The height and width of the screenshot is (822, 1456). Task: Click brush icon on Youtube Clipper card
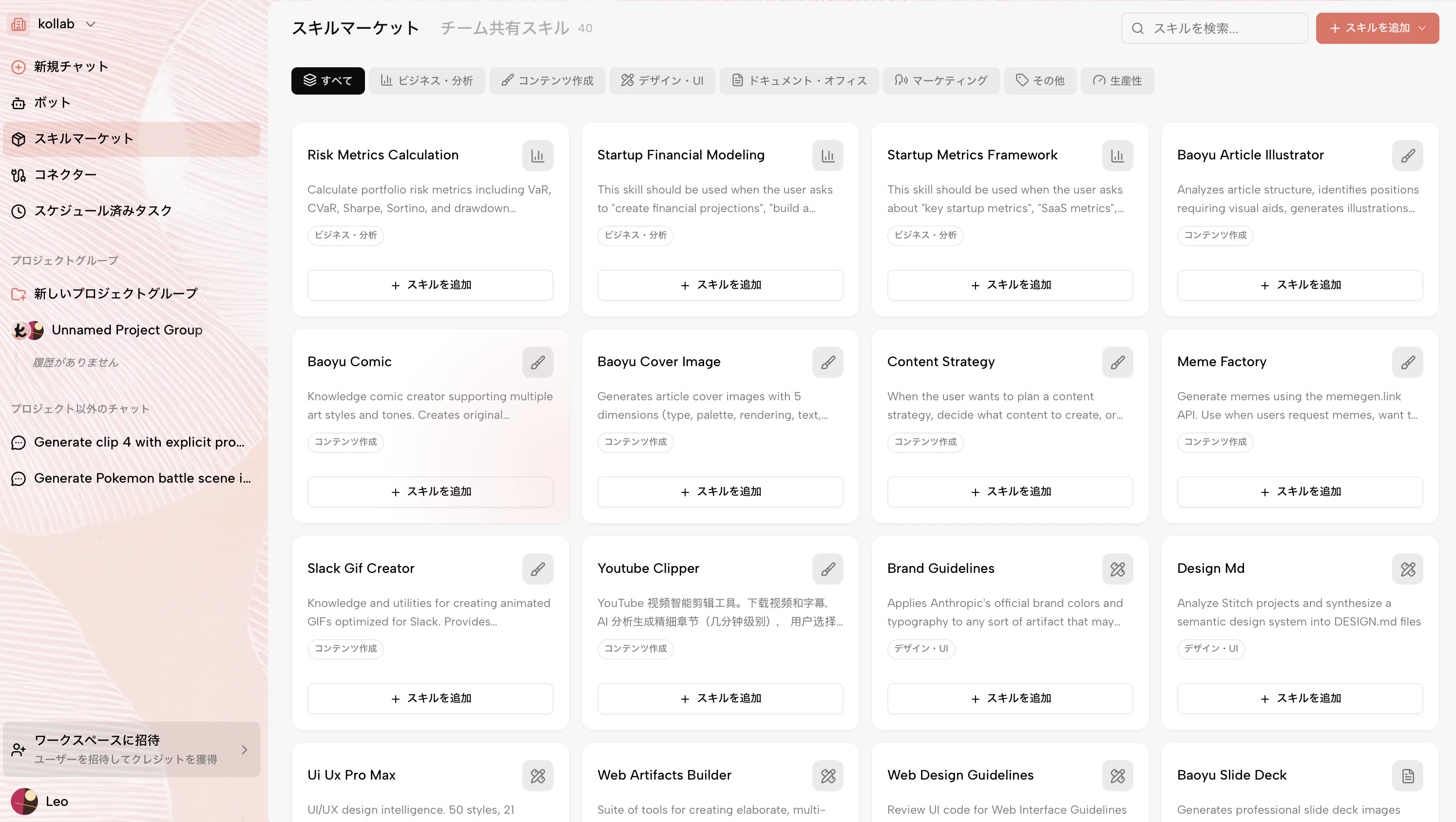tap(827, 569)
